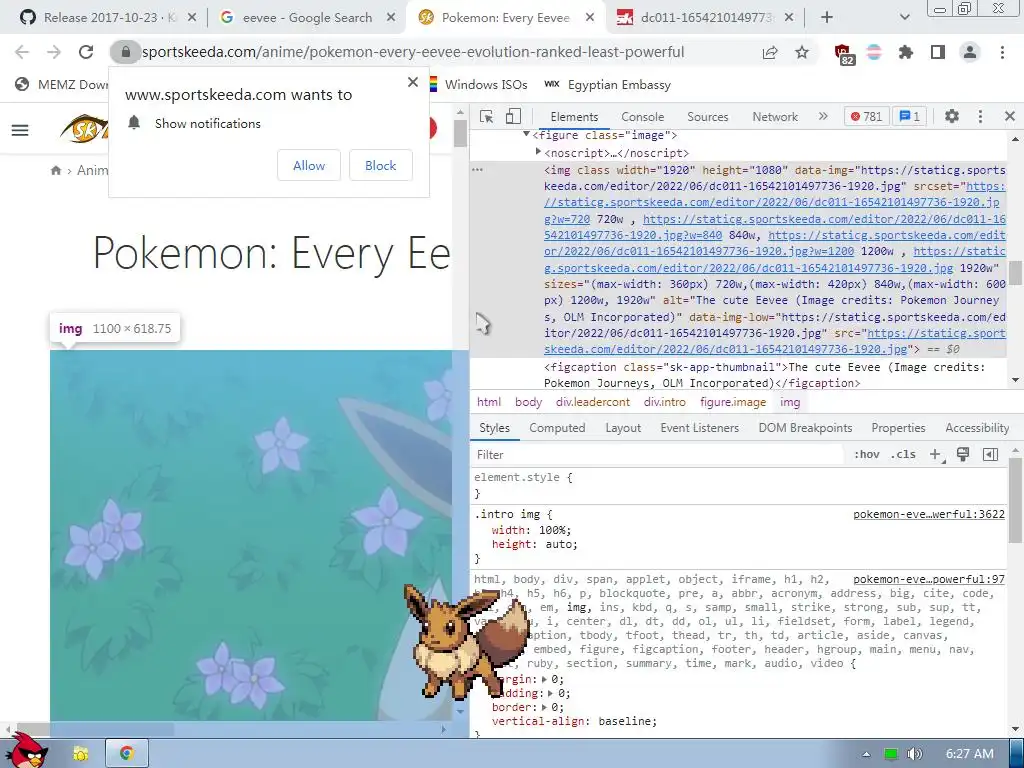The width and height of the screenshot is (1024, 768).
Task: Select the div.intro breadcrumb
Action: (x=665, y=402)
